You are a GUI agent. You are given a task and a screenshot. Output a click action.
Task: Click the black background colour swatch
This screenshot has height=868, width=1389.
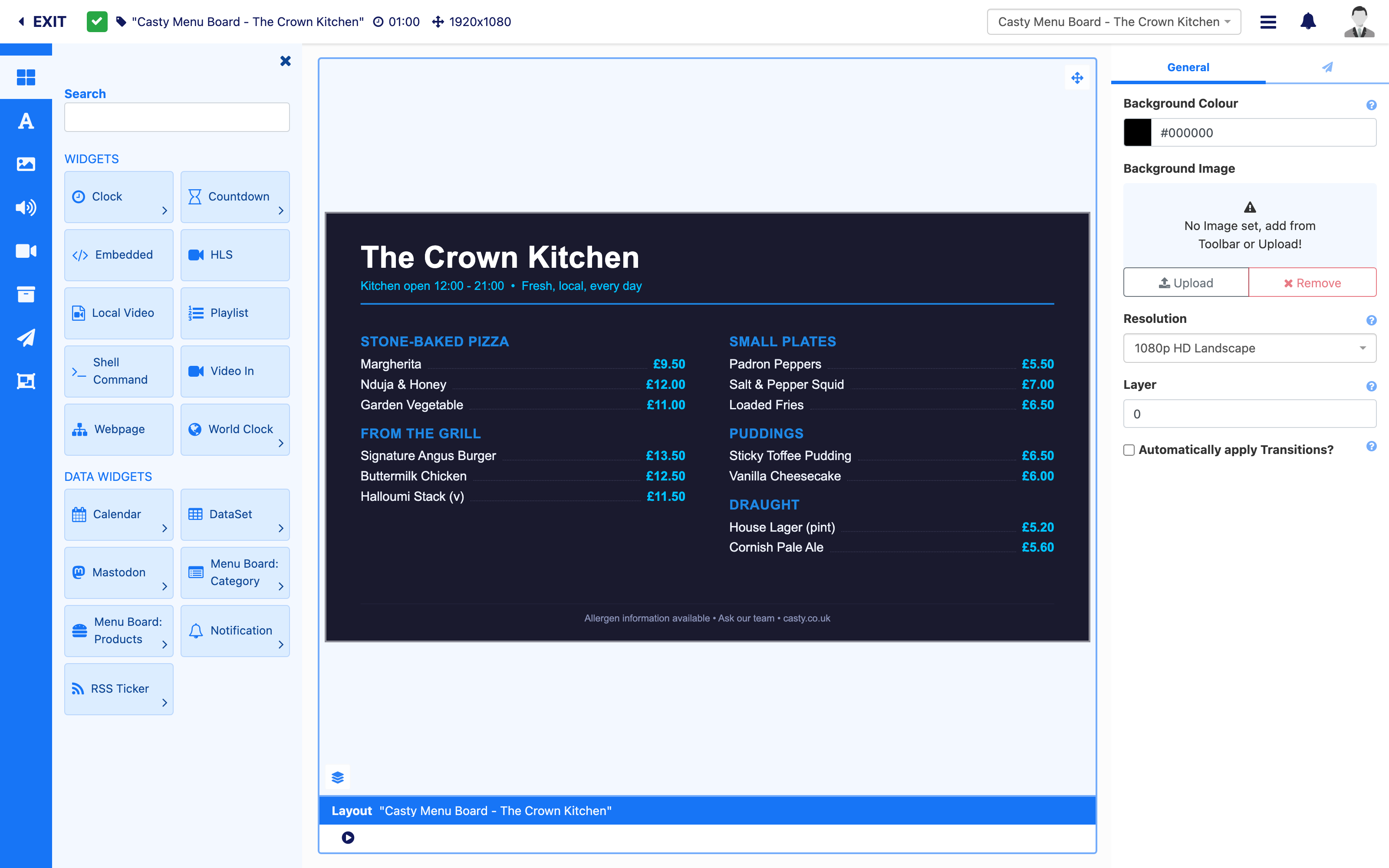[x=1138, y=133]
